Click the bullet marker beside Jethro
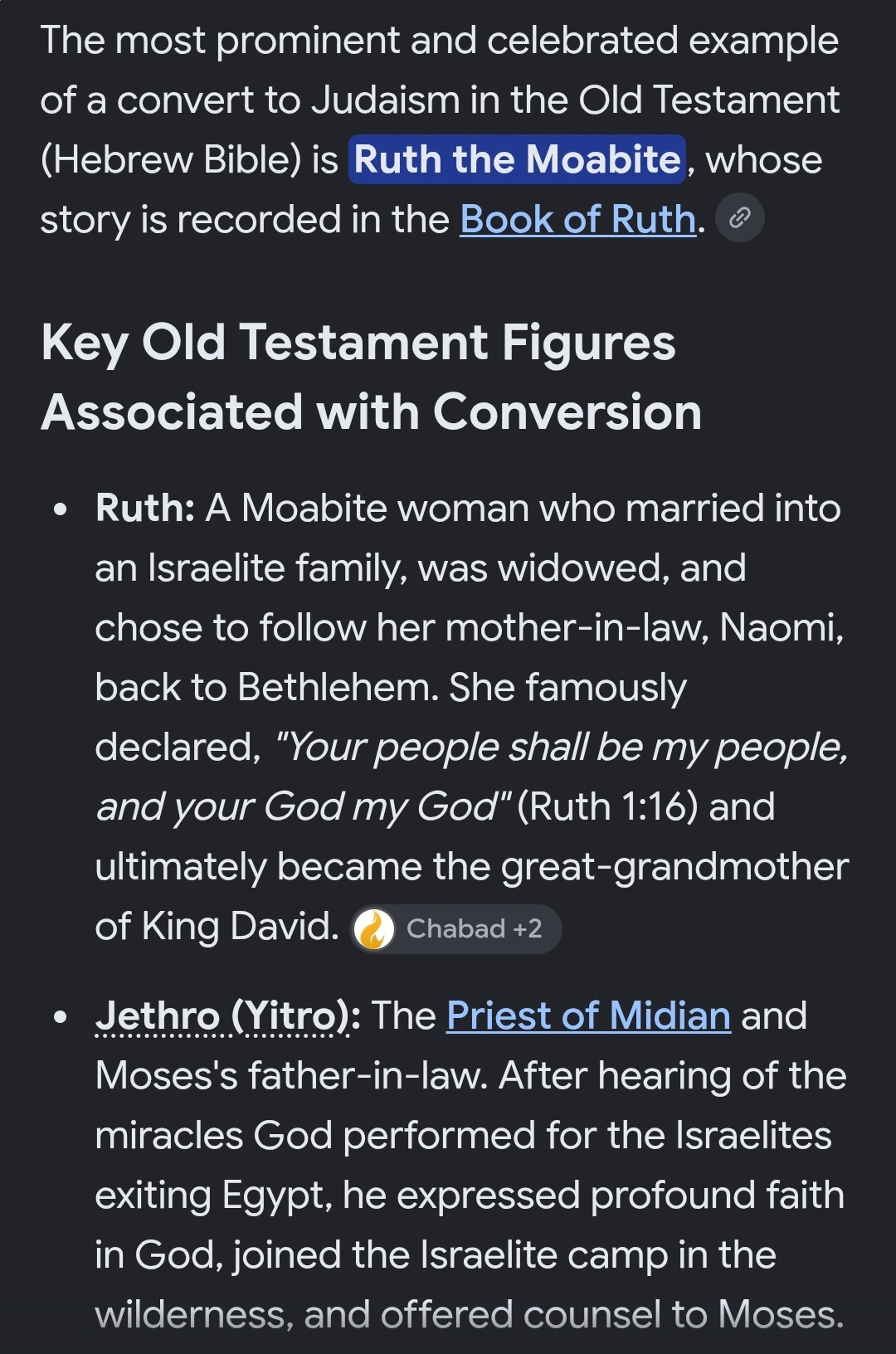Screen dimensions: 896x1354 pos(59,1018)
